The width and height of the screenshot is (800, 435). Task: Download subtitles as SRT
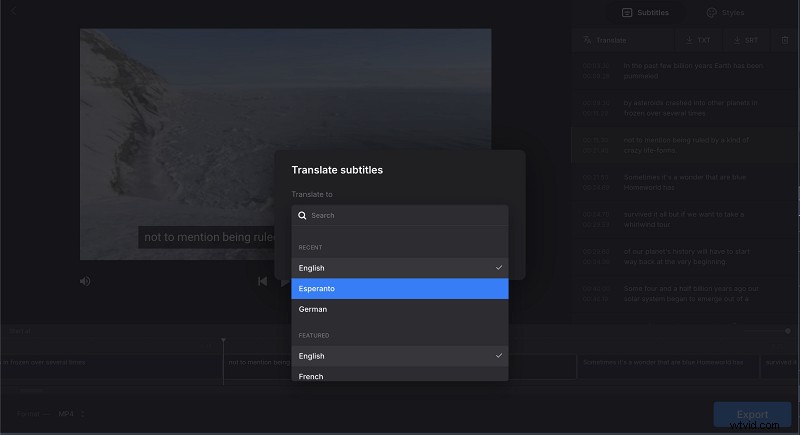745,40
